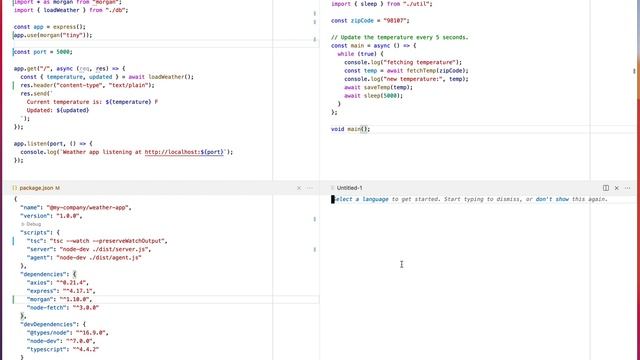Screen dimensions: 640x360
Task: Close the Untitled-1 tab
Action: [x=617, y=188]
